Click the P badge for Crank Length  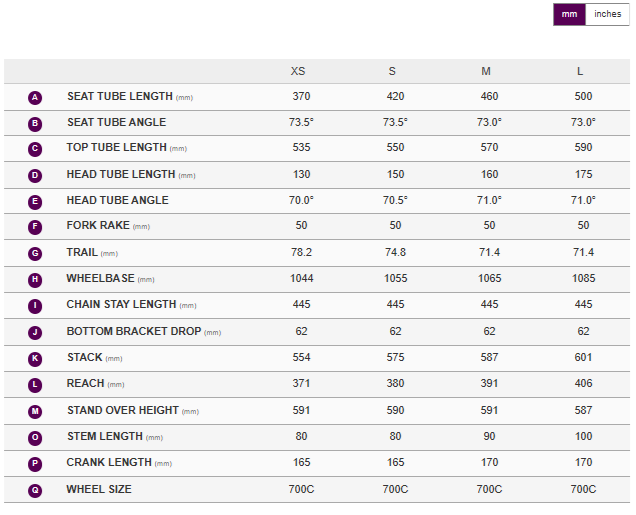click(x=35, y=463)
